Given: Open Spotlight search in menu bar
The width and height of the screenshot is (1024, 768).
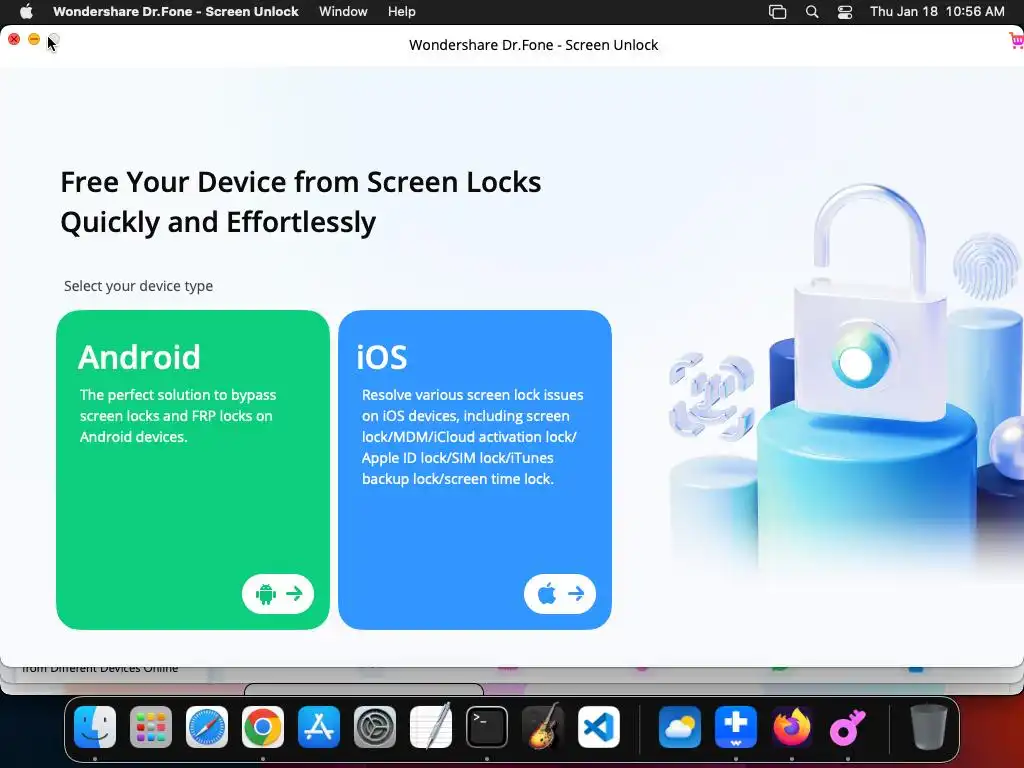Looking at the screenshot, I should pyautogui.click(x=812, y=12).
